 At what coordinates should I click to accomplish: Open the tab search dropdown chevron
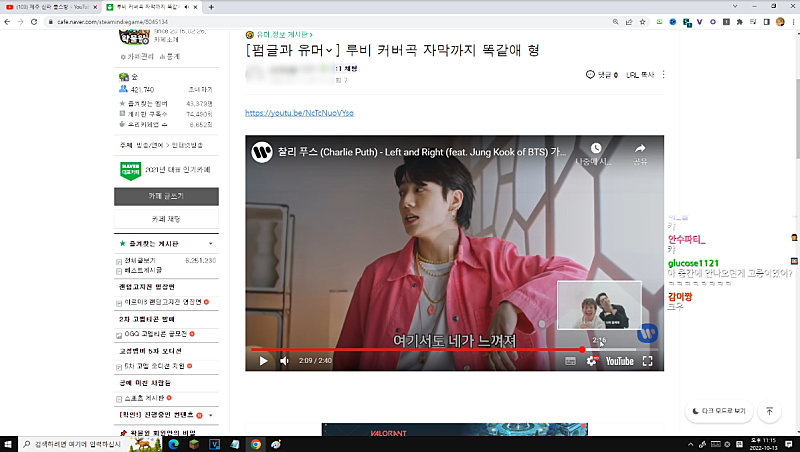pos(735,6)
